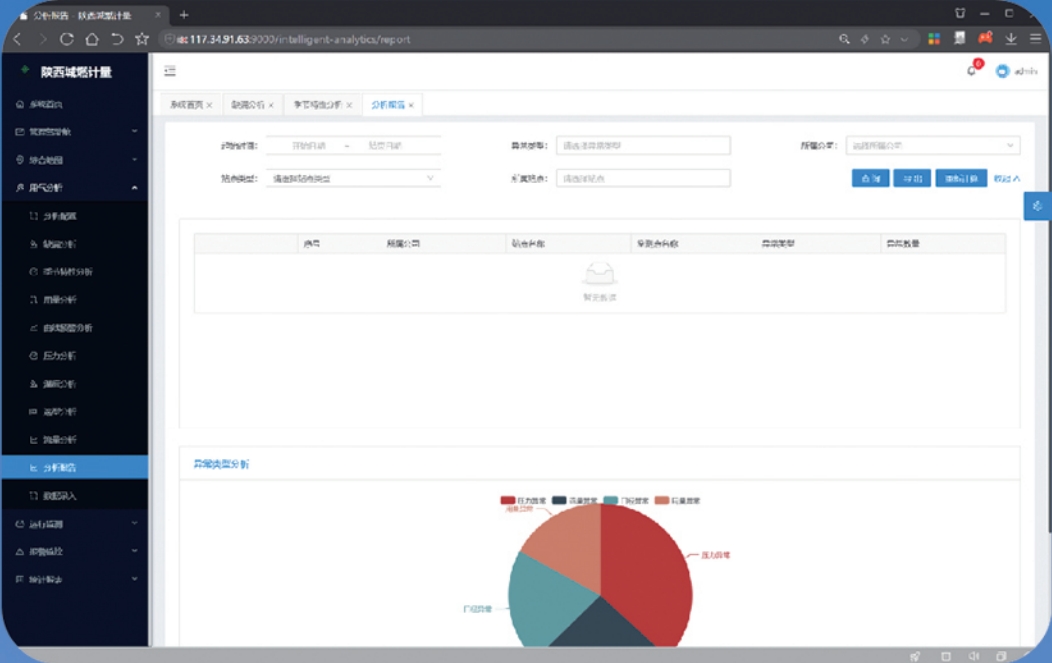Collapse the 用气分析 sidebar menu group

74,188
